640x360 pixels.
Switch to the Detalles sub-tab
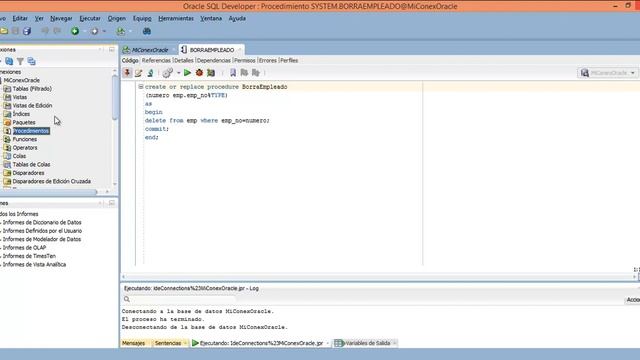(184, 60)
